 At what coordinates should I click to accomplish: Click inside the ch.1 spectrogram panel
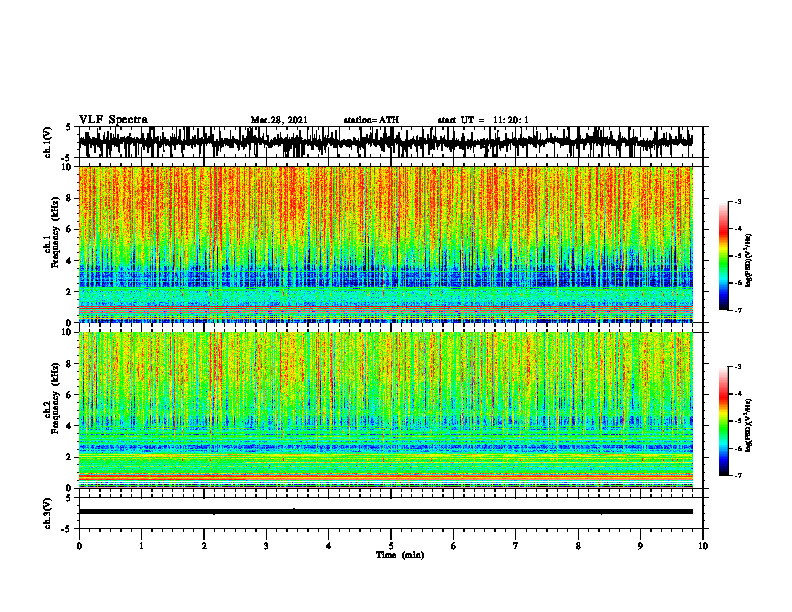385,244
